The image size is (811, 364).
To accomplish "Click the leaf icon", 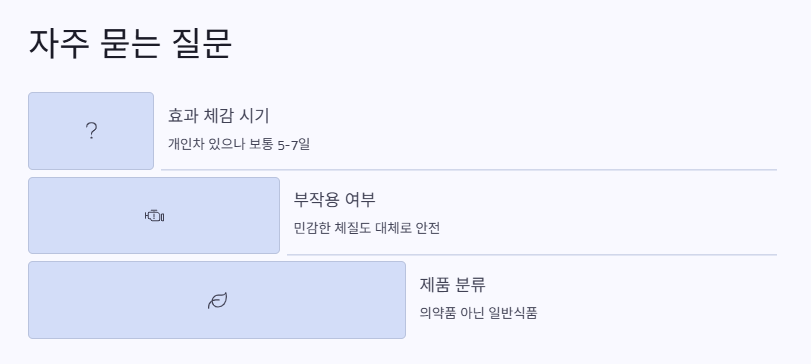I will 217,300.
